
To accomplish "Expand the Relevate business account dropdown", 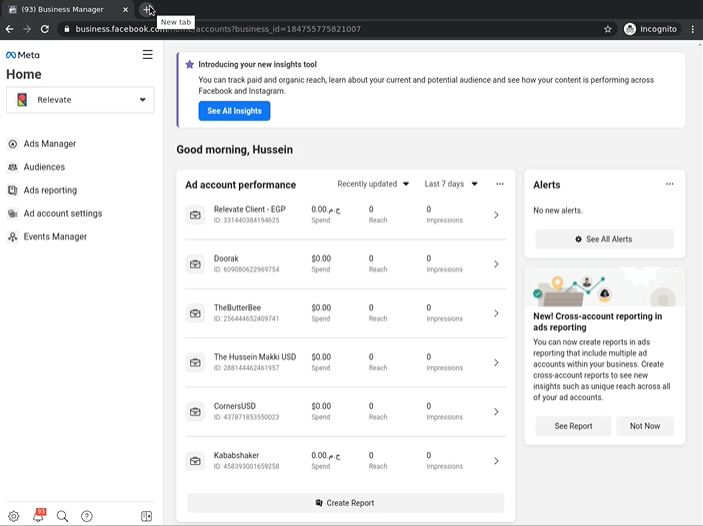I will pyautogui.click(x=80, y=100).
